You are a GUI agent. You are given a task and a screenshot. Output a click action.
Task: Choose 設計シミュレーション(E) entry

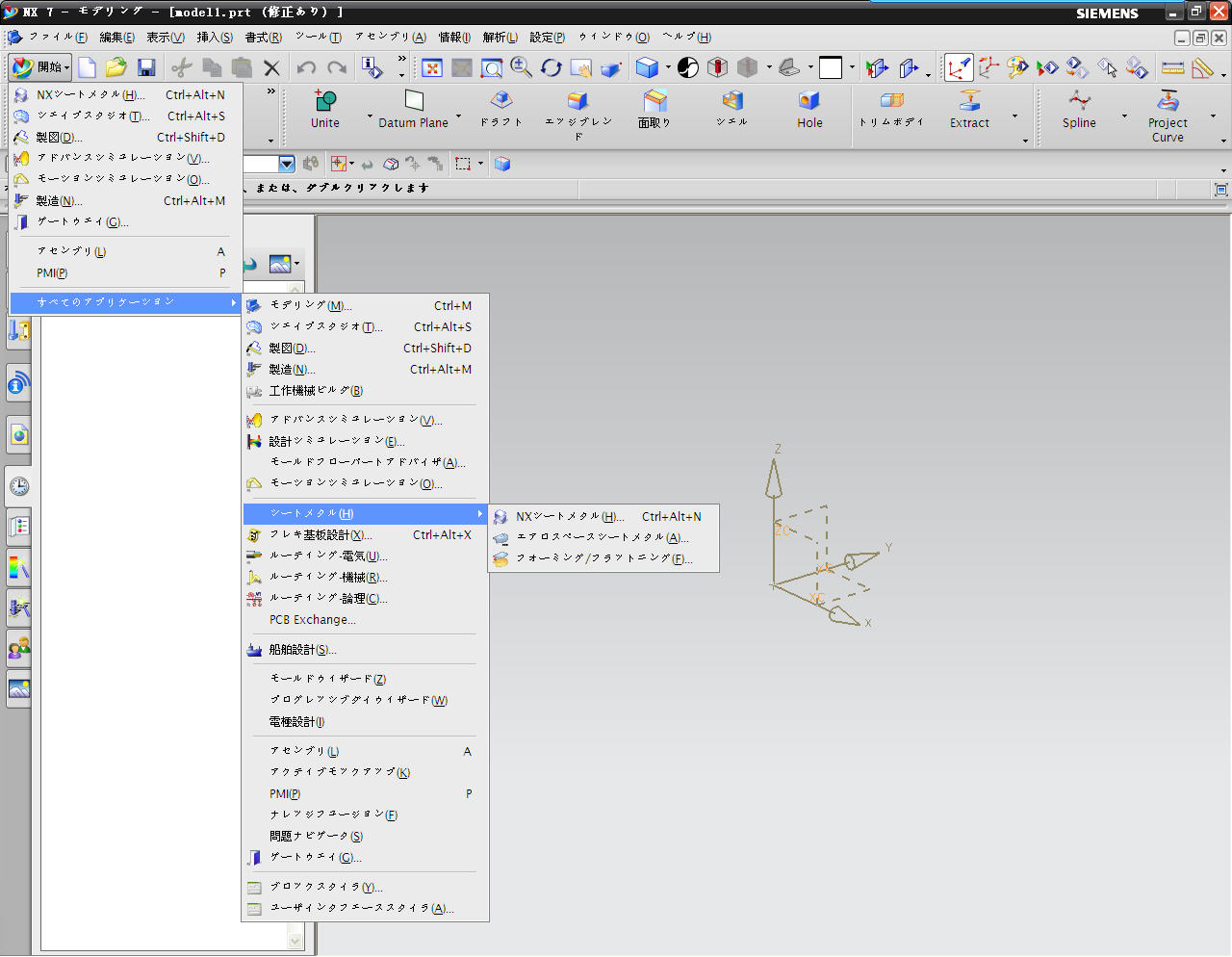[366, 440]
